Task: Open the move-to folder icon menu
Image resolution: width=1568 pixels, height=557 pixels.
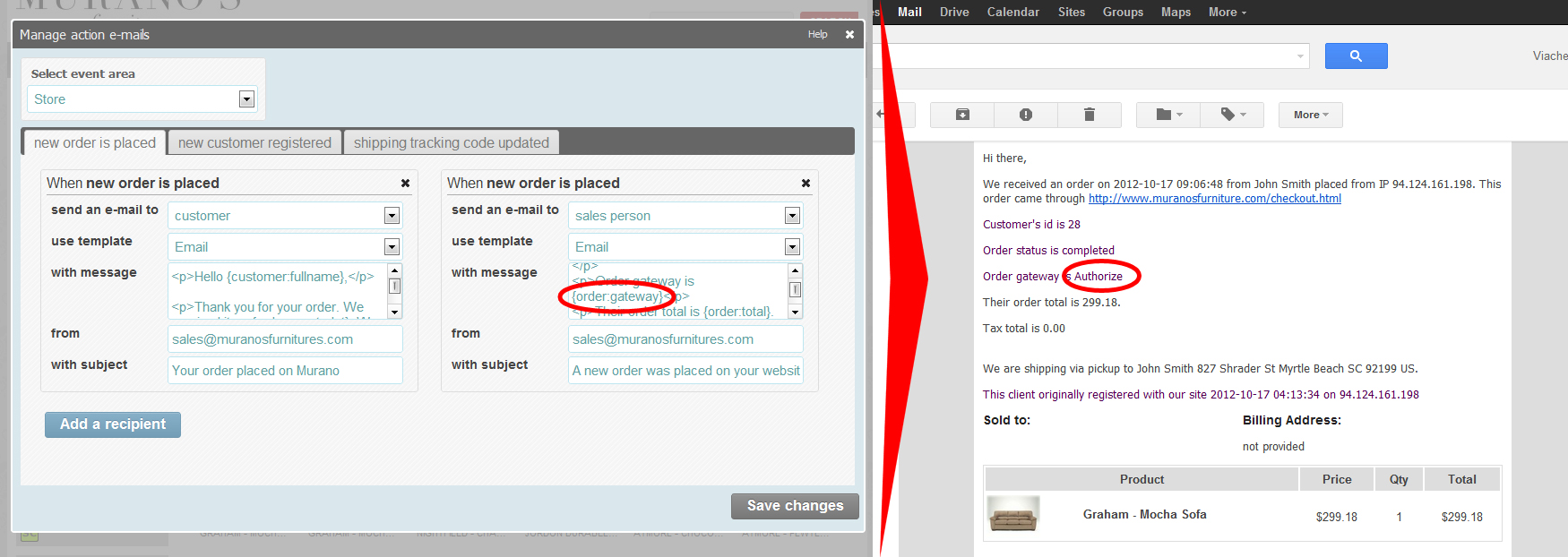Action: [1168, 115]
